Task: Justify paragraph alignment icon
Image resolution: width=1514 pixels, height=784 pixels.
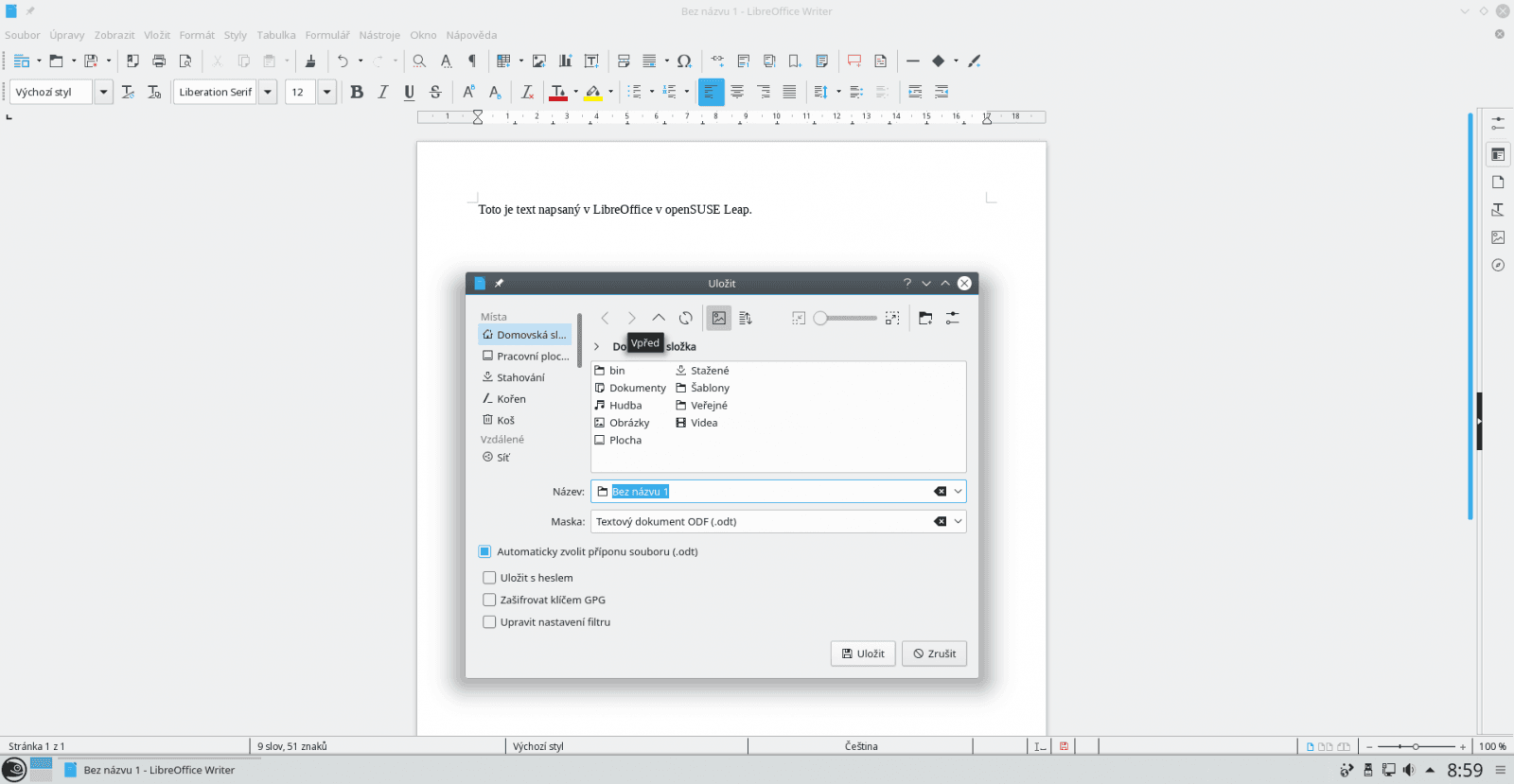Action: pyautogui.click(x=789, y=92)
